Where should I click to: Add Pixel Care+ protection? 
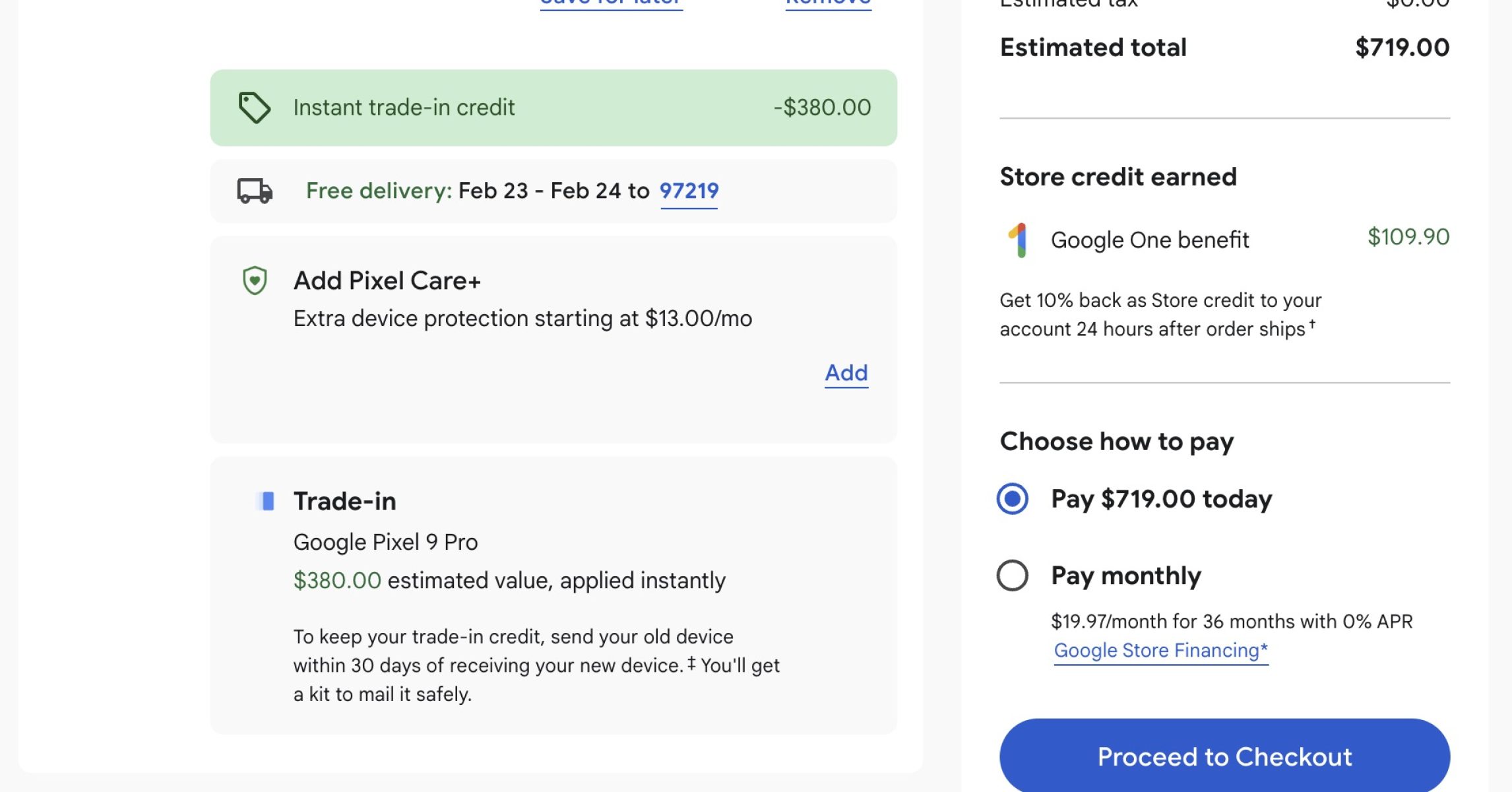tap(846, 373)
